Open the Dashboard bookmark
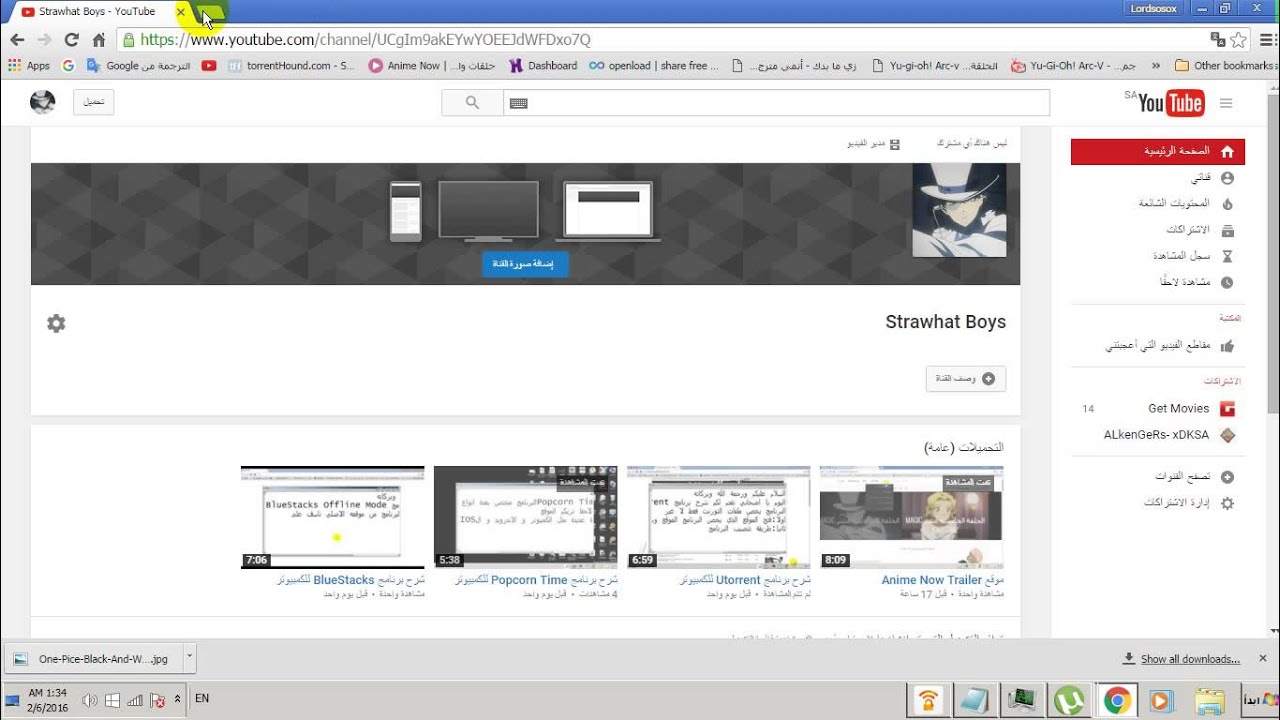The image size is (1280, 720). (x=543, y=66)
